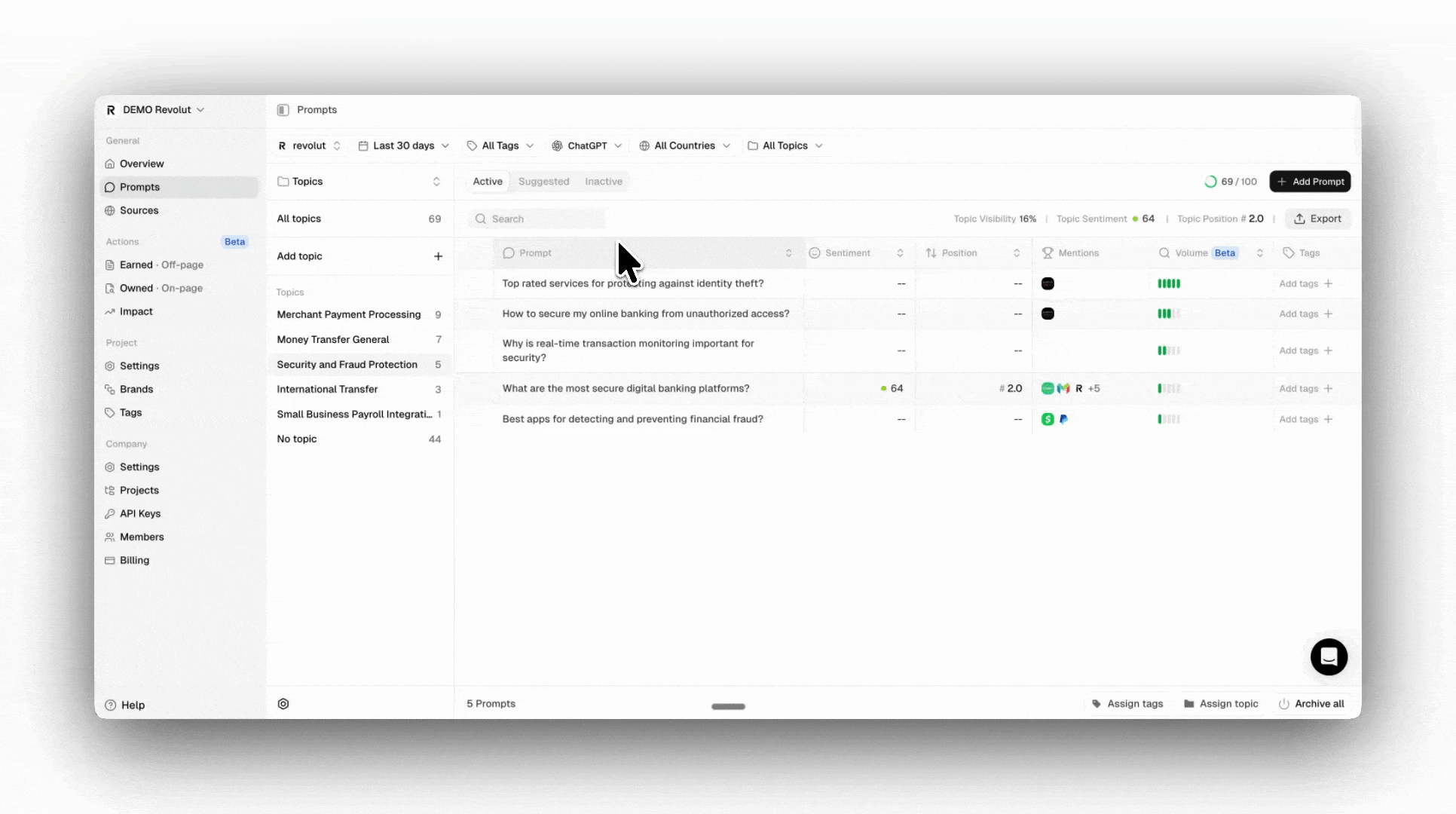Open the Billing page

tap(134, 560)
